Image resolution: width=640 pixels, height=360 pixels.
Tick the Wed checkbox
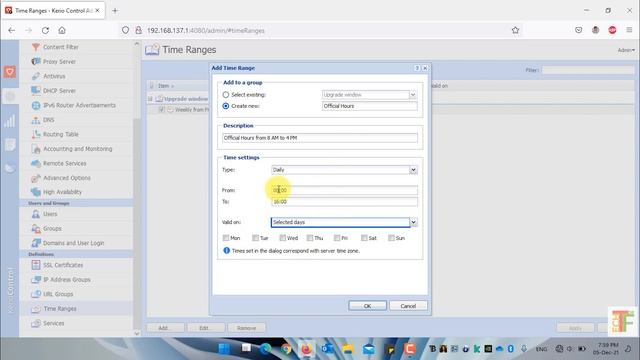click(282, 238)
